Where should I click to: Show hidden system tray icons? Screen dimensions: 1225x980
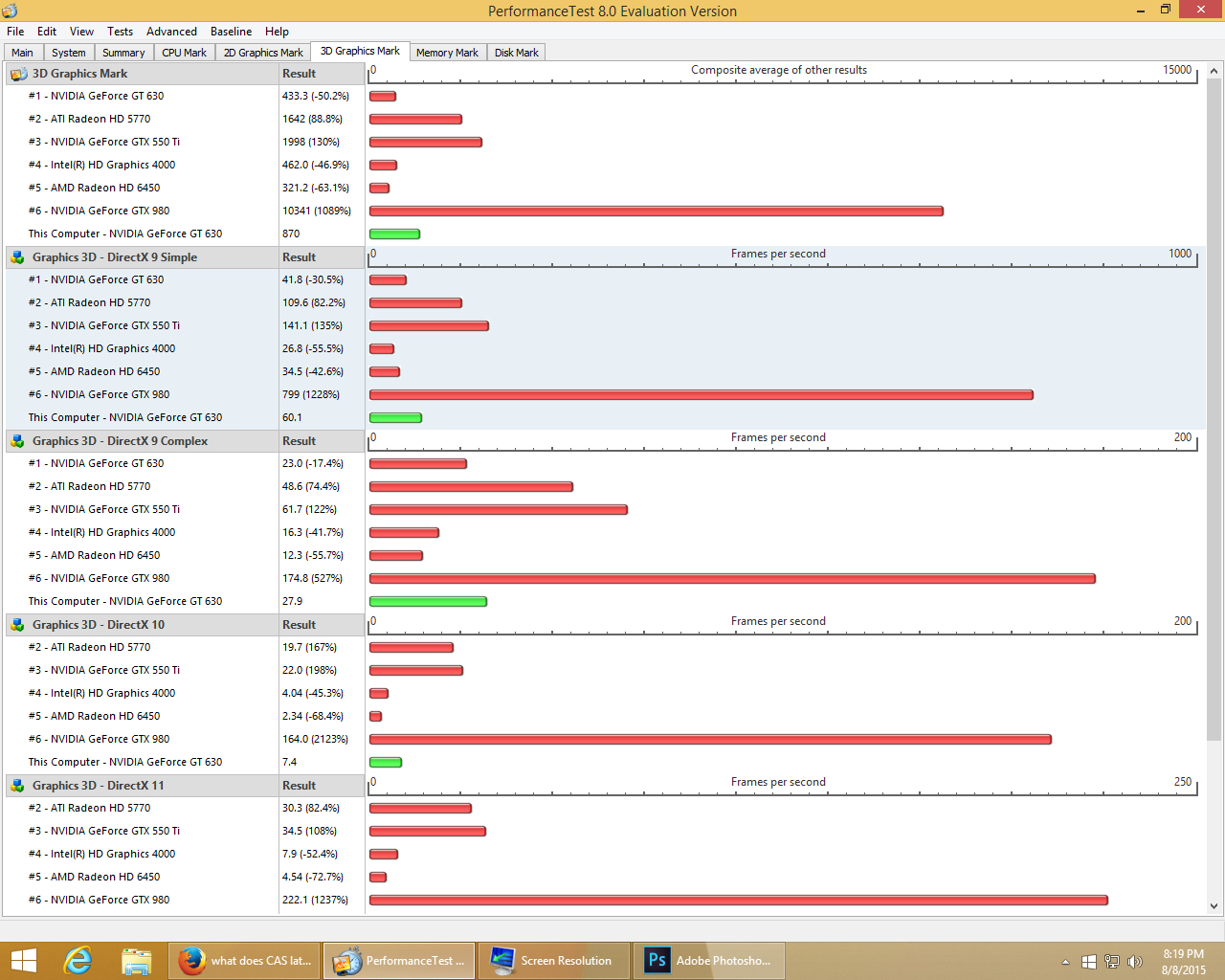tap(1065, 962)
